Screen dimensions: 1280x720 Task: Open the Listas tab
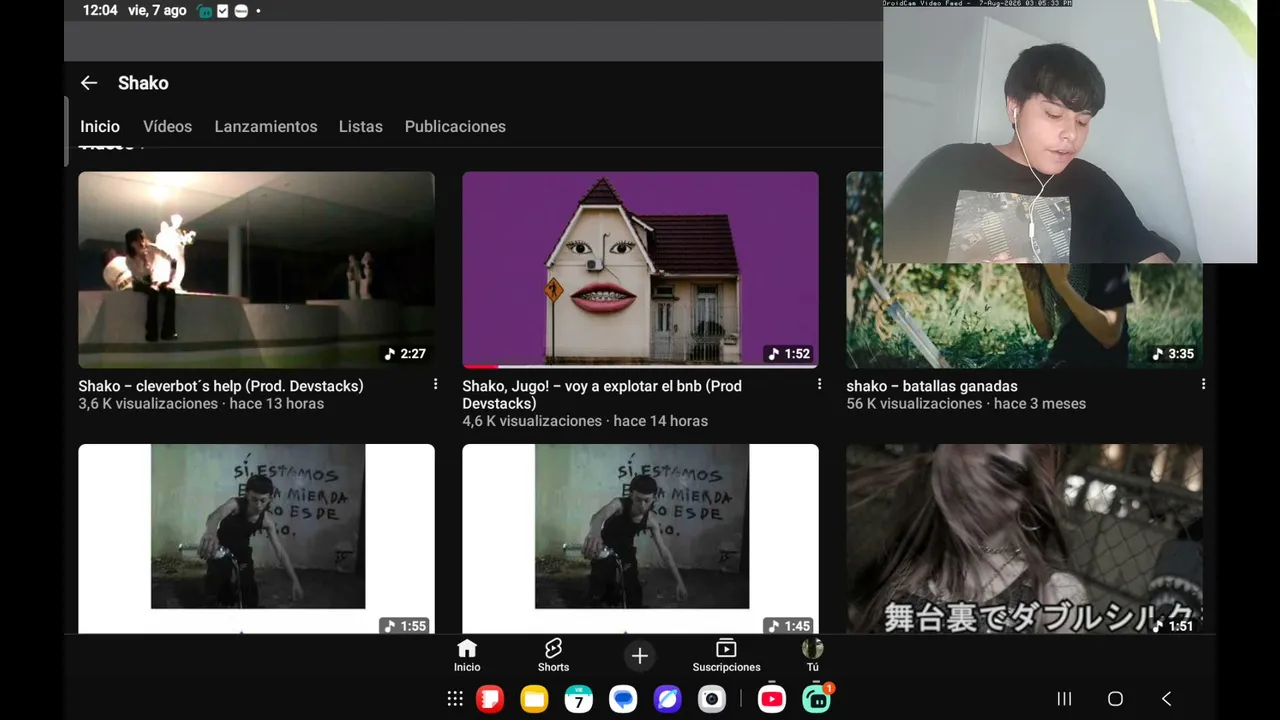point(361,127)
